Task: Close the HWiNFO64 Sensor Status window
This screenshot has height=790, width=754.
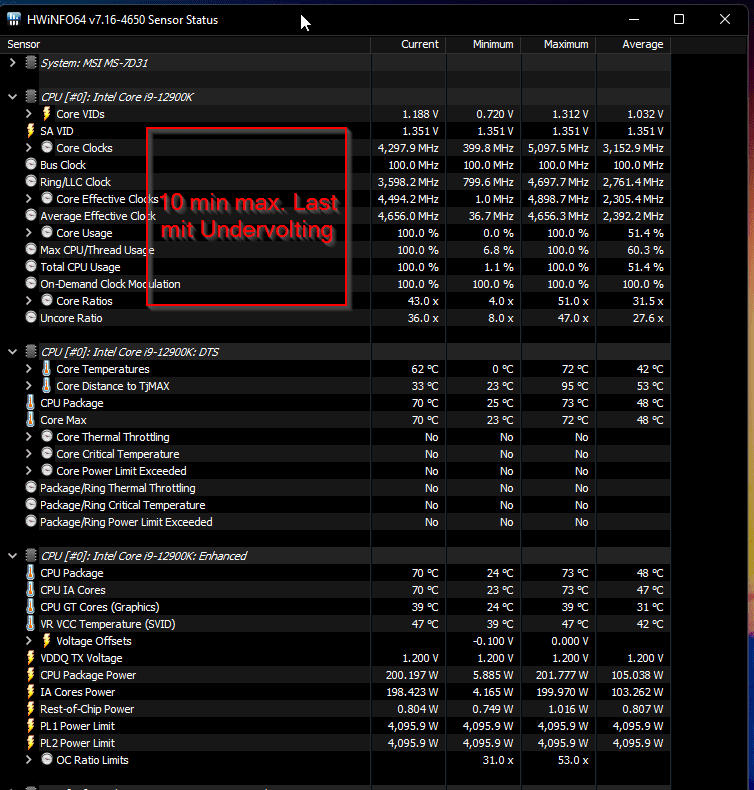Action: 725,19
